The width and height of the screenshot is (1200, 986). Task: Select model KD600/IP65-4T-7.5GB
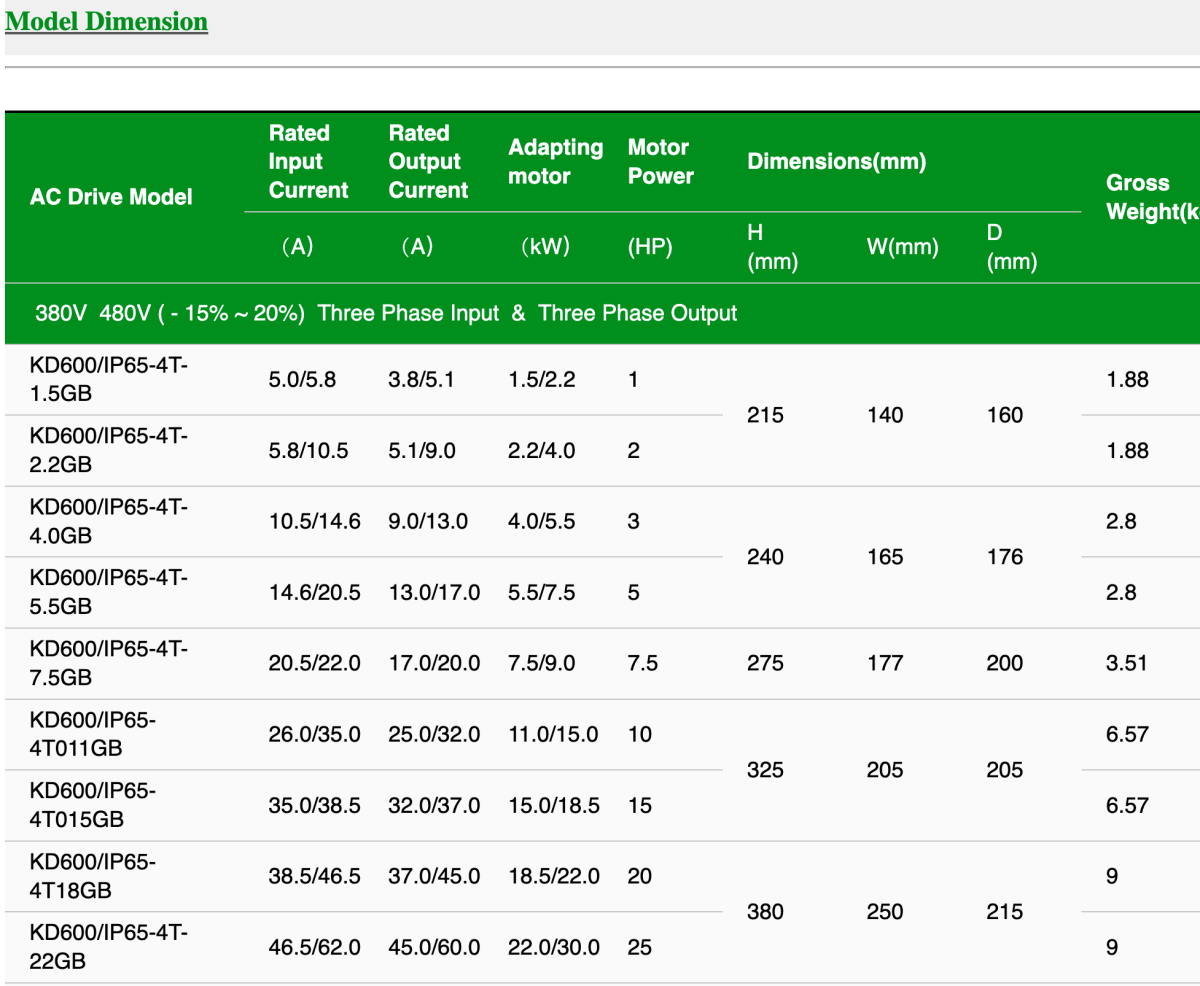coord(109,663)
